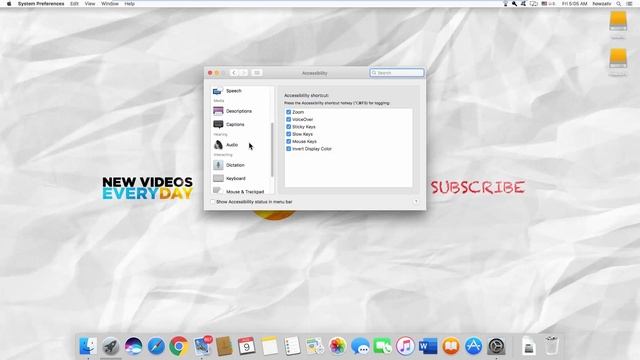
Task: Open Spotlight search in the menu bar
Action: (x=619, y=4)
